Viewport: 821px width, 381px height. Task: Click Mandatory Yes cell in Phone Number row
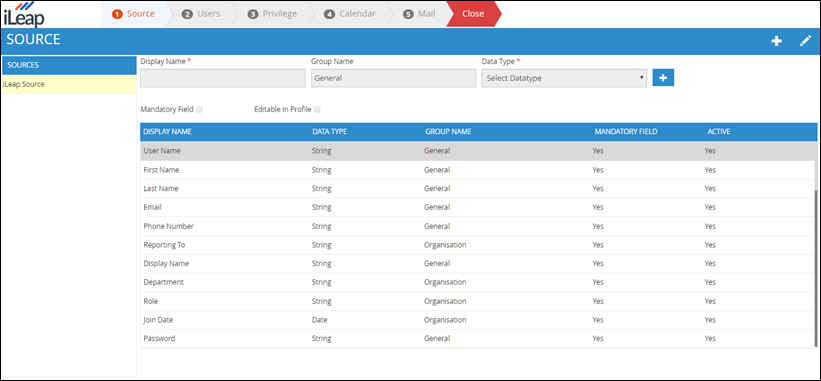click(598, 226)
